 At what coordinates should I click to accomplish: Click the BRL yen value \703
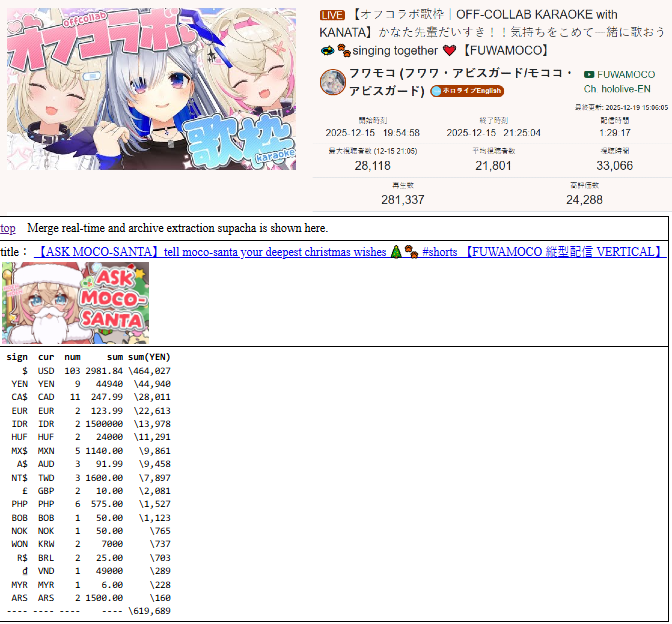click(160, 558)
